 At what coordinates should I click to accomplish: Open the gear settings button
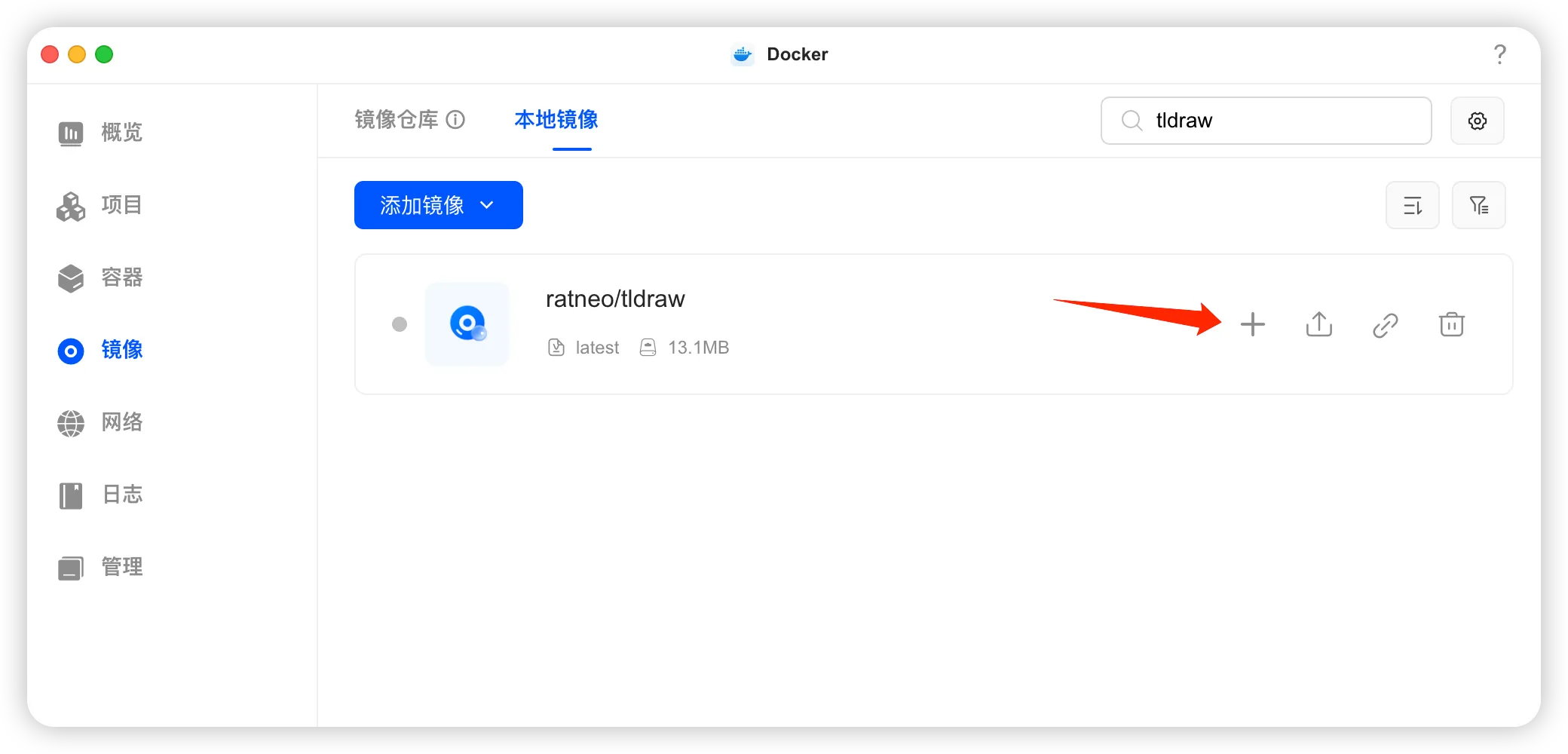pos(1478,121)
